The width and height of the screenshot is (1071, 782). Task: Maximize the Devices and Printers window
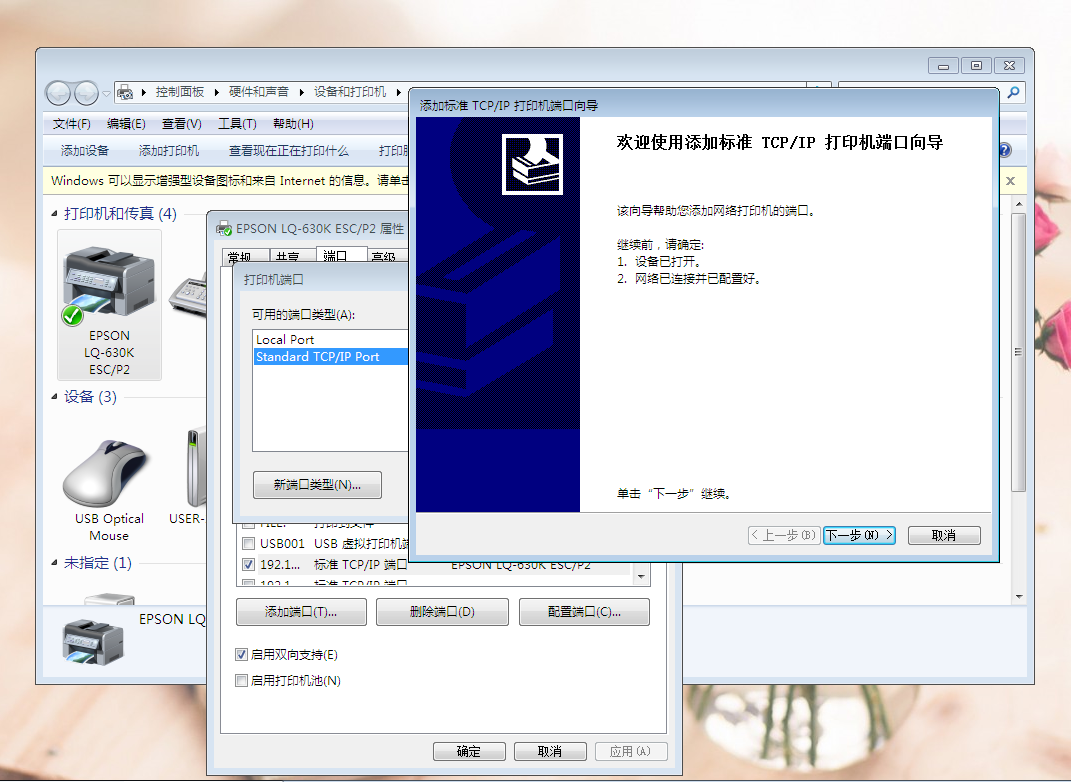click(x=976, y=66)
